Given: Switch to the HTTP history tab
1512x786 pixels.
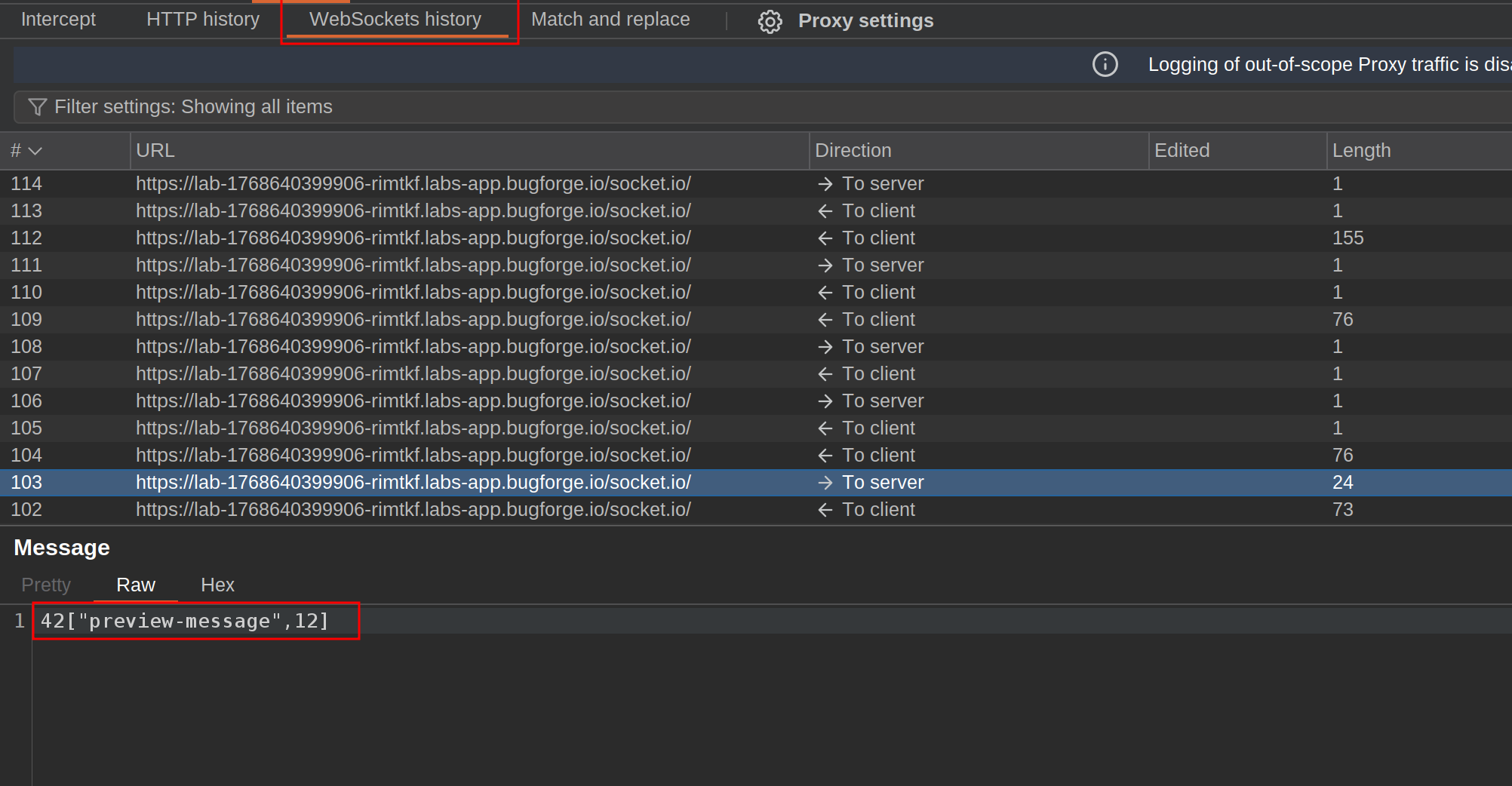Looking at the screenshot, I should pos(202,19).
